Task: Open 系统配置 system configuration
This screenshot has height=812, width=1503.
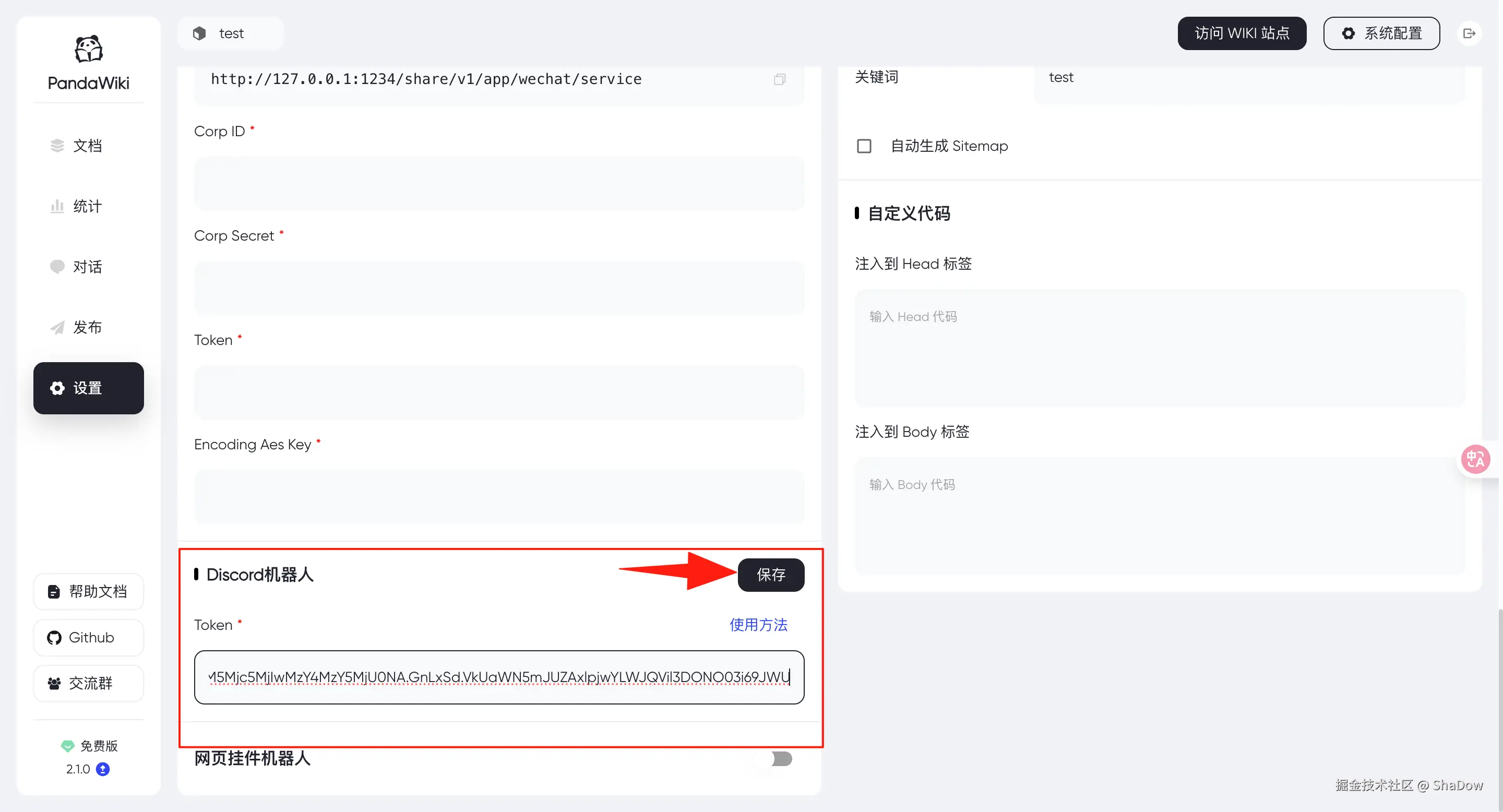Action: 1381,34
